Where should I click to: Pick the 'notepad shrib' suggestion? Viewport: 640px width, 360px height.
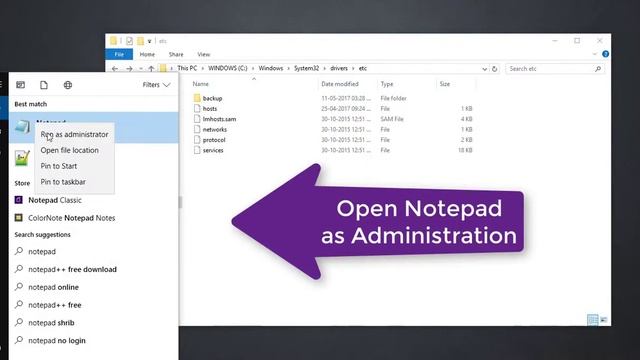click(x=51, y=323)
